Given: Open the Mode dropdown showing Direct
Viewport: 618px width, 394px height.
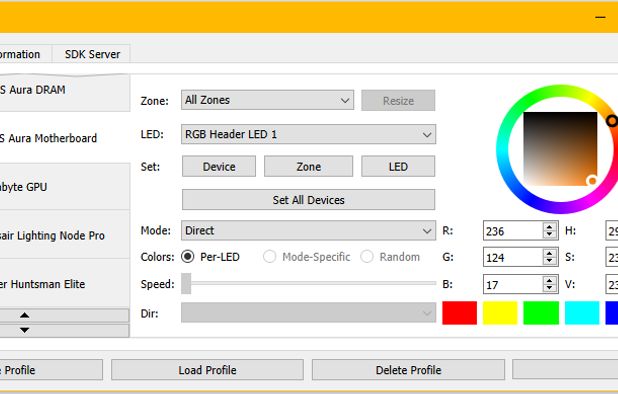Looking at the screenshot, I should [x=308, y=230].
